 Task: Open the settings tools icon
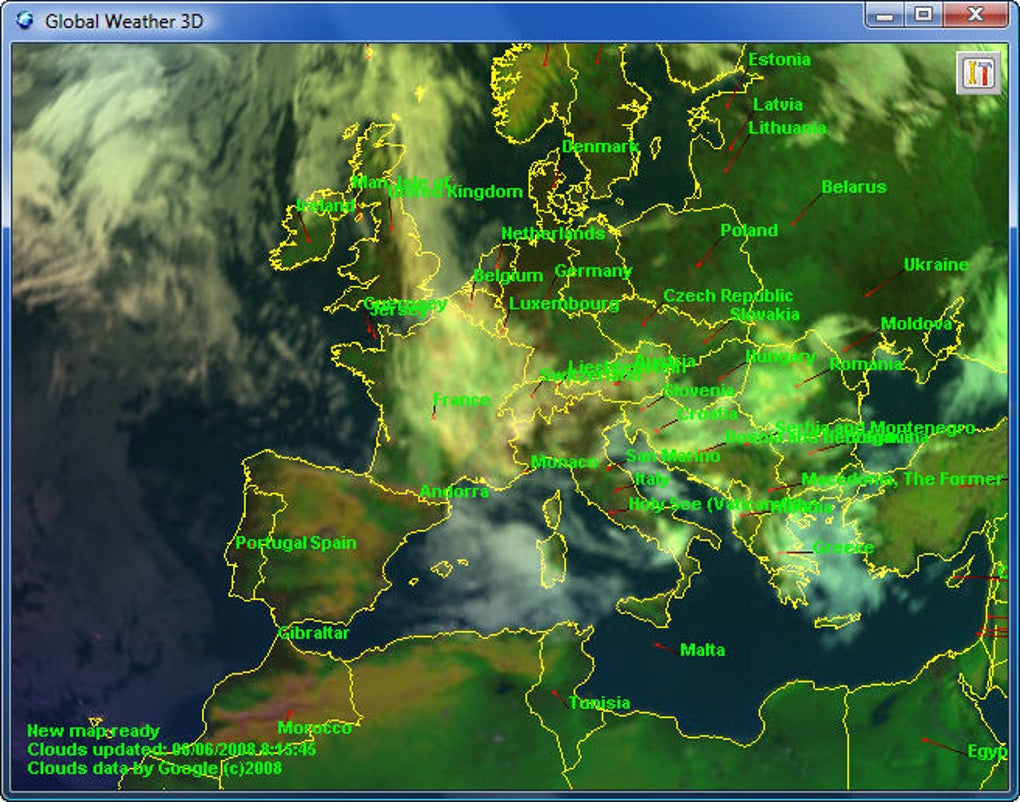coord(978,73)
